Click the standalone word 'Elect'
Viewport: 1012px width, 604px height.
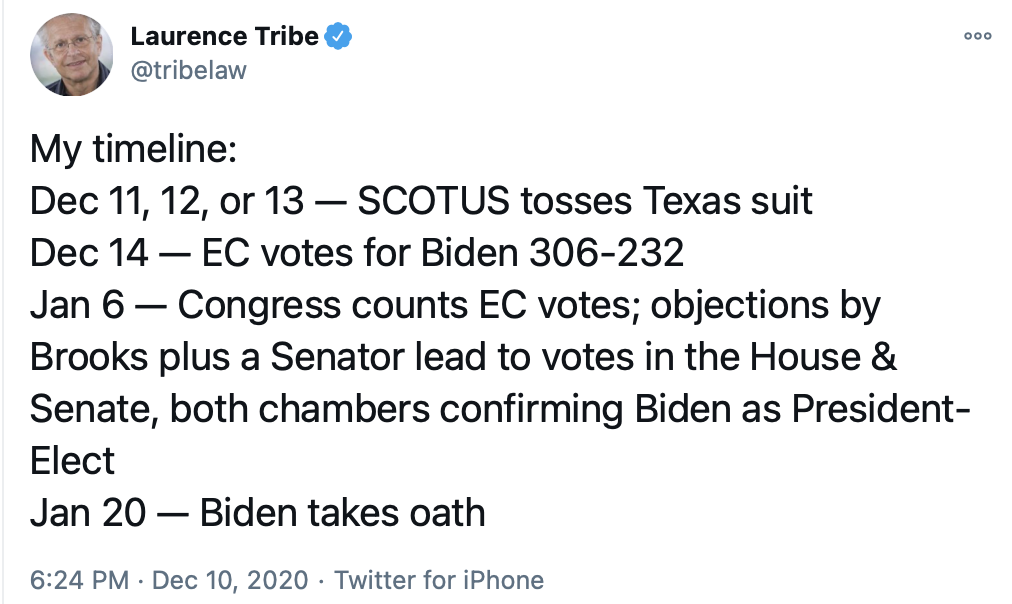click(72, 461)
